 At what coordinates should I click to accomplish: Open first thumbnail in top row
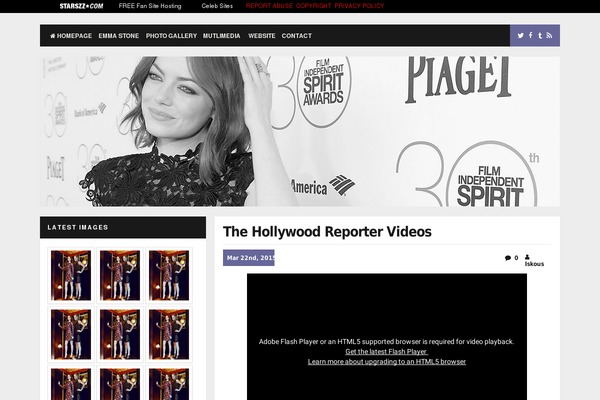[71, 275]
